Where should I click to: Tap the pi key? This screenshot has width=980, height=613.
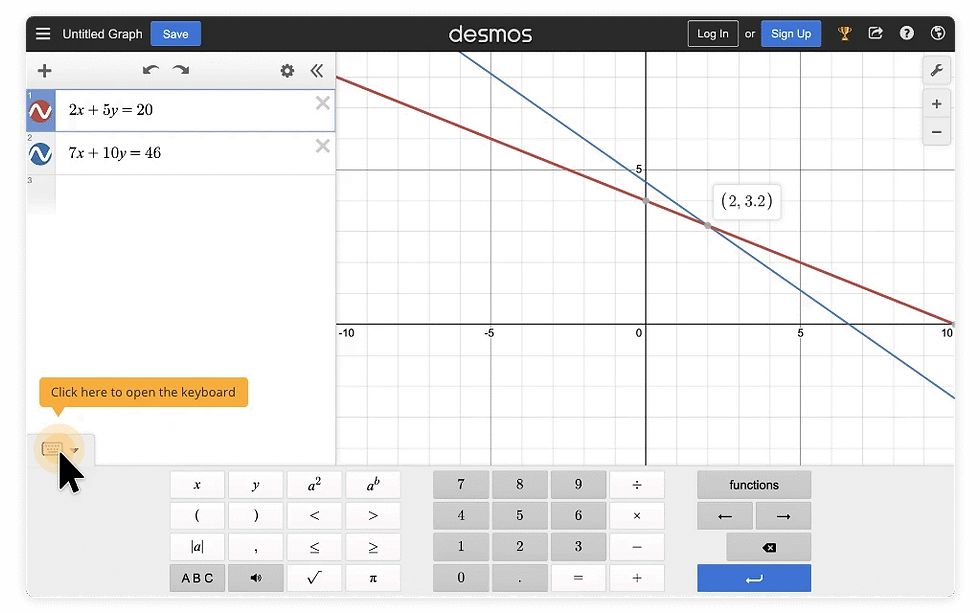click(x=373, y=578)
